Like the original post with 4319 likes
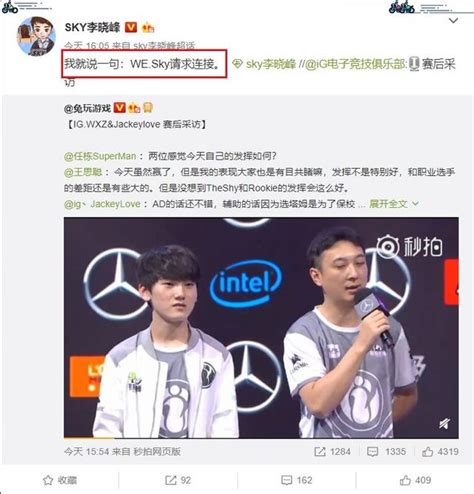 click(x=440, y=452)
